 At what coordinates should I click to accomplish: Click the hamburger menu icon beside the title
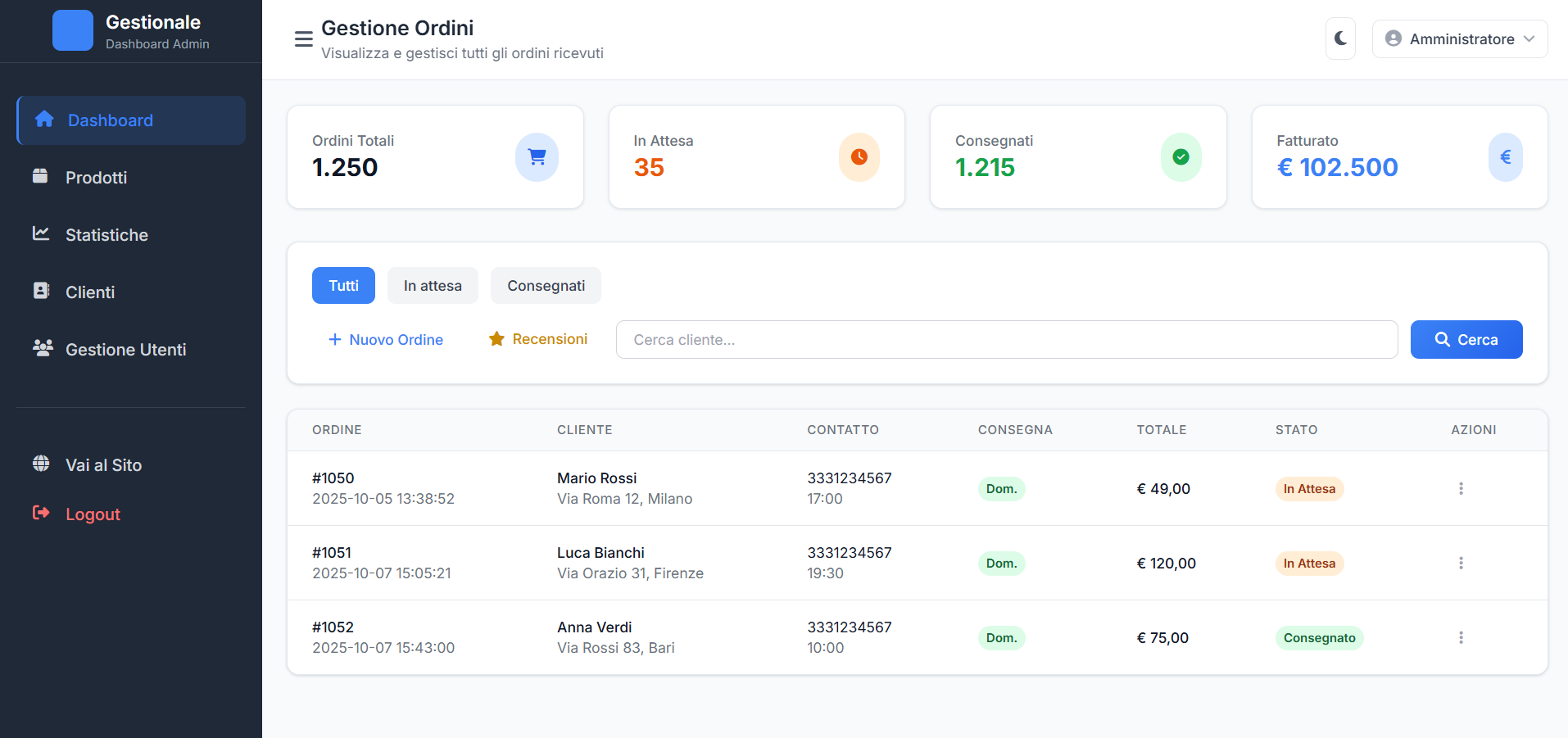coord(303,39)
